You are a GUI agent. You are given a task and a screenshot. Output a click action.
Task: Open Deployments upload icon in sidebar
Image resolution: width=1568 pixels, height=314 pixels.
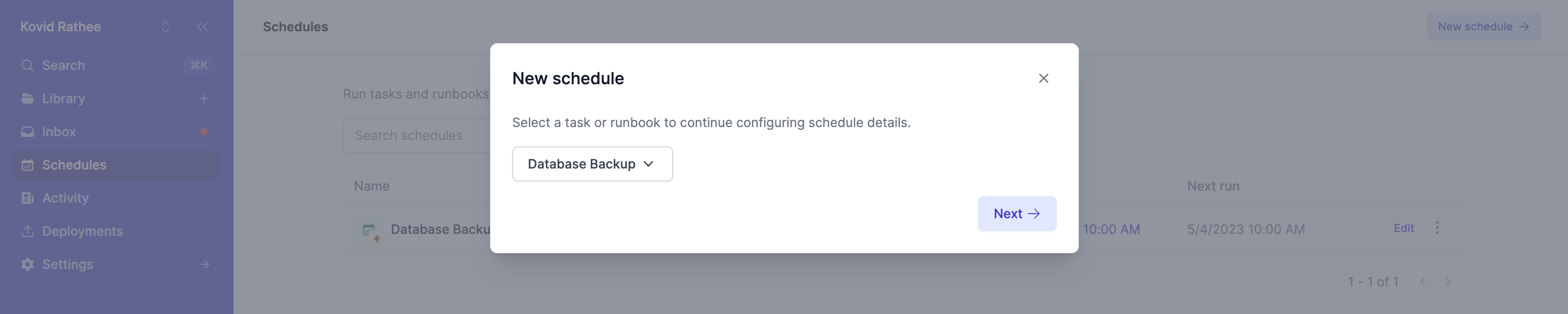tap(28, 231)
